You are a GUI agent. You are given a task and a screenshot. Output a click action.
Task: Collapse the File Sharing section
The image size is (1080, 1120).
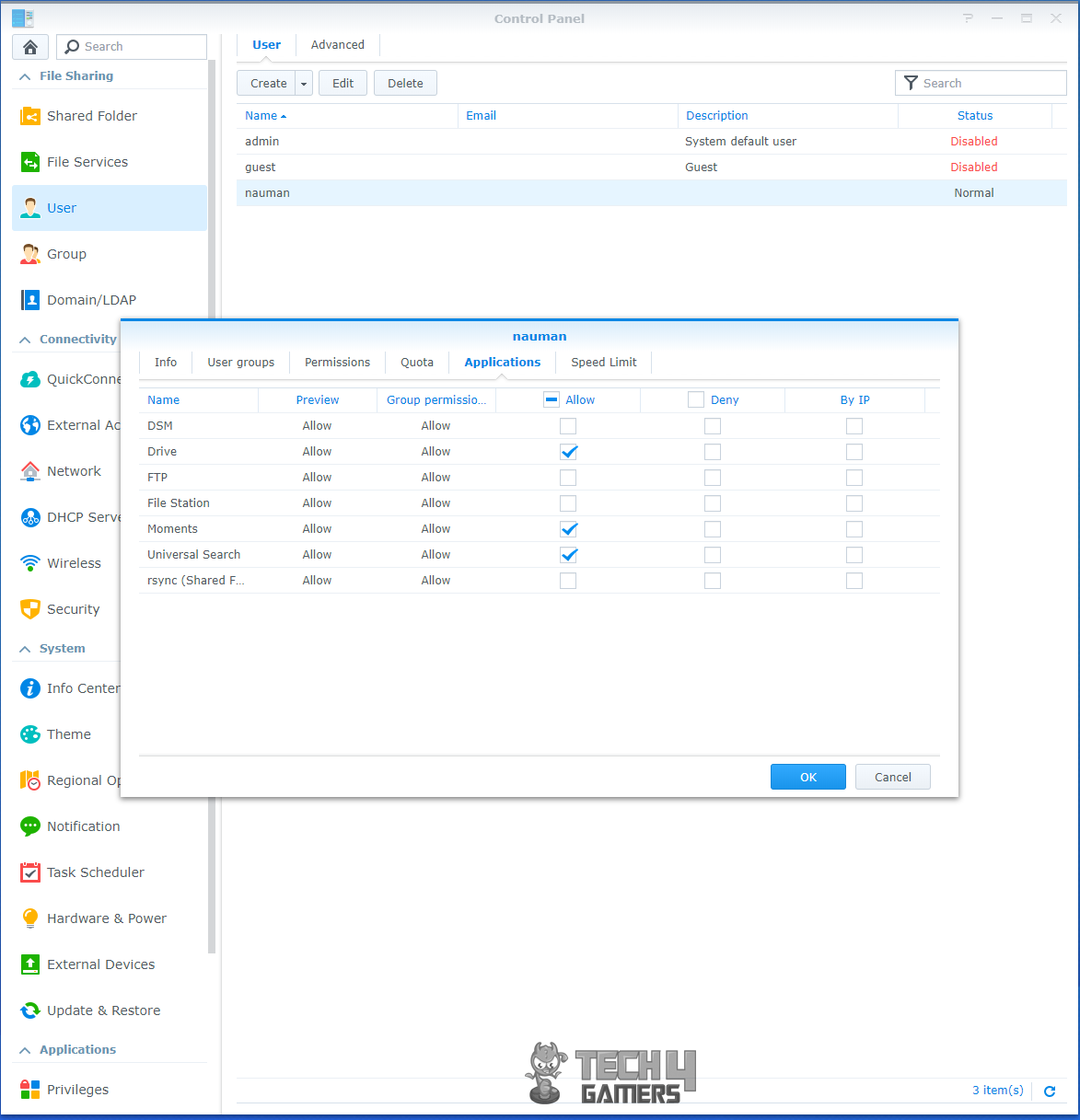click(25, 76)
